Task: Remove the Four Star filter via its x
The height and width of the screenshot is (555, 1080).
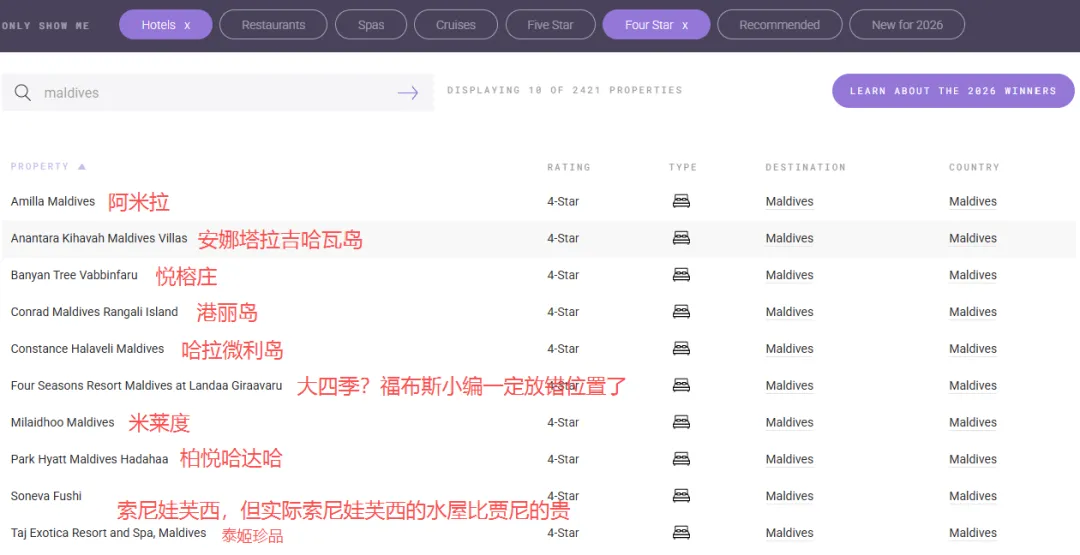Action: pyautogui.click(x=685, y=25)
